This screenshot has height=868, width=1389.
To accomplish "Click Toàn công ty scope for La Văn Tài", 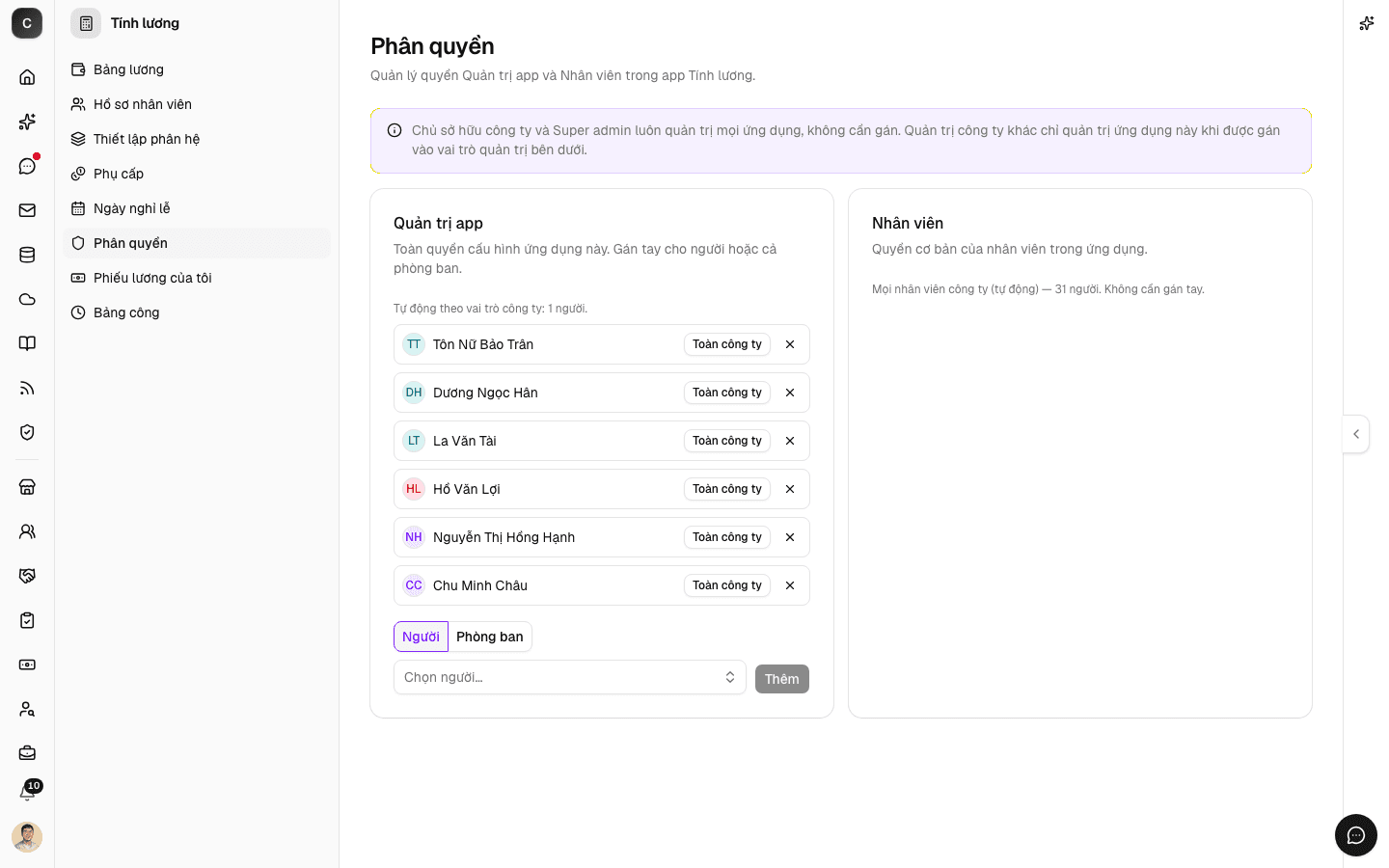I will 727,441.
